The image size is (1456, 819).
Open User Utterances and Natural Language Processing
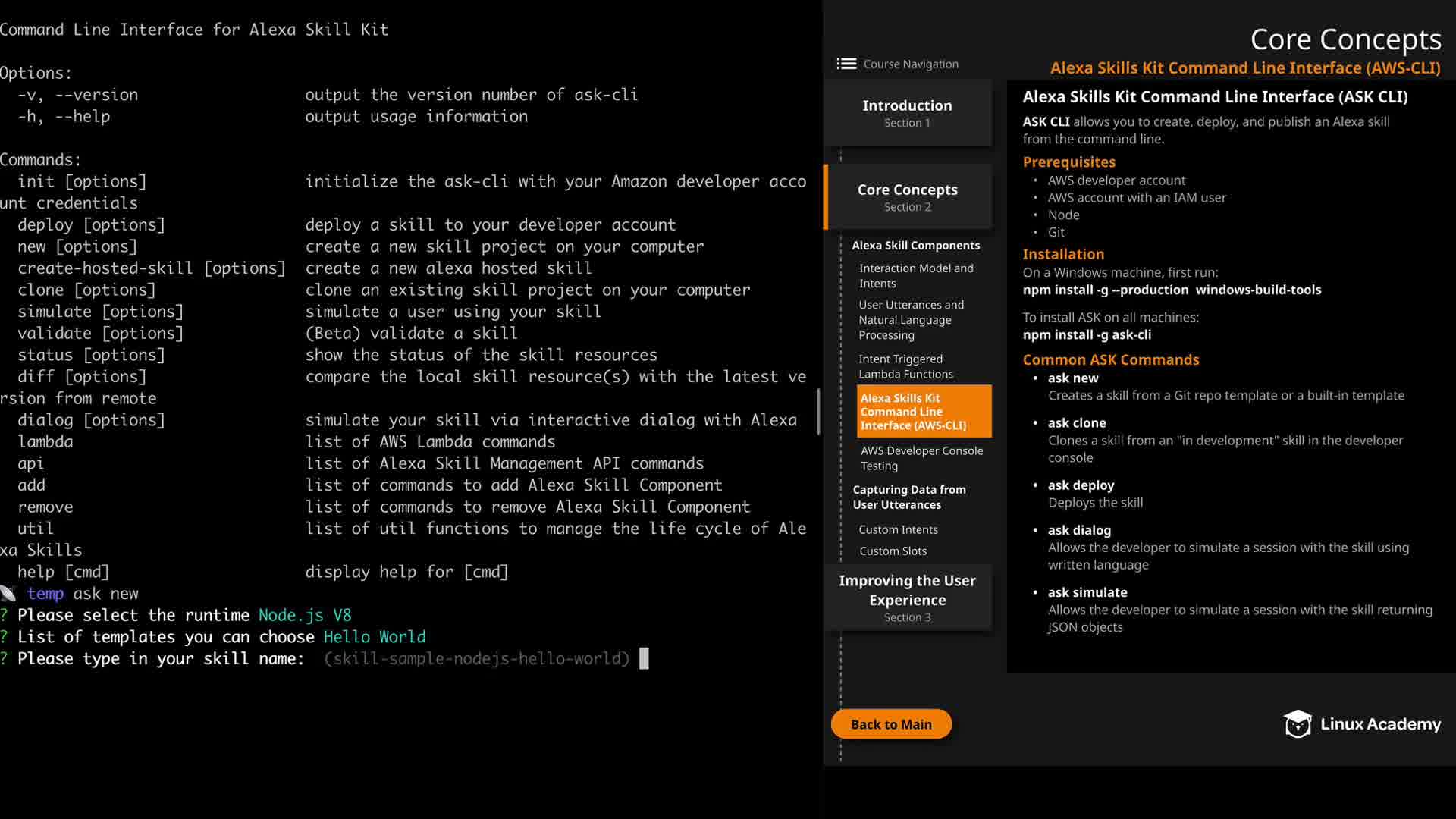pos(911,320)
